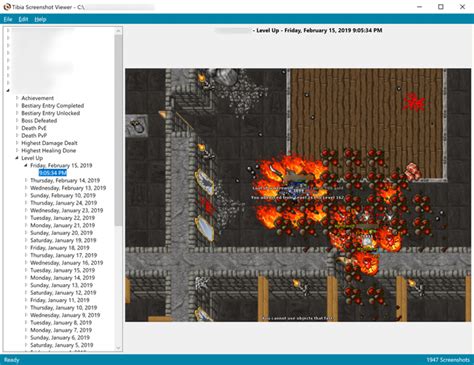Select Thursday, January 24, 2019
This screenshot has height=365, width=474.
coord(64,203)
